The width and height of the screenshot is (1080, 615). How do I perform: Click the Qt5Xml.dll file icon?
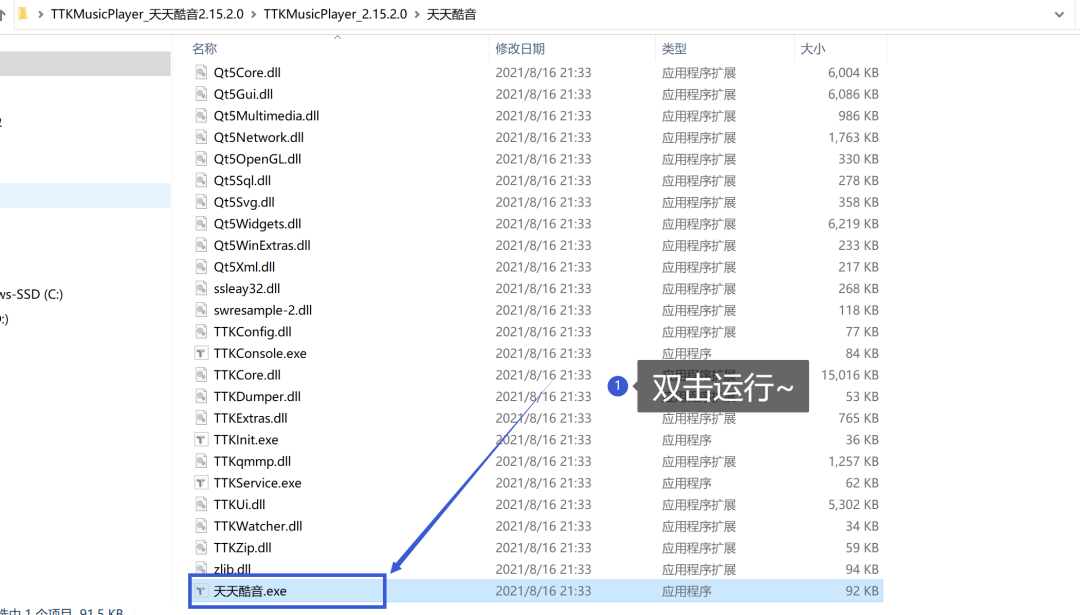coord(200,267)
